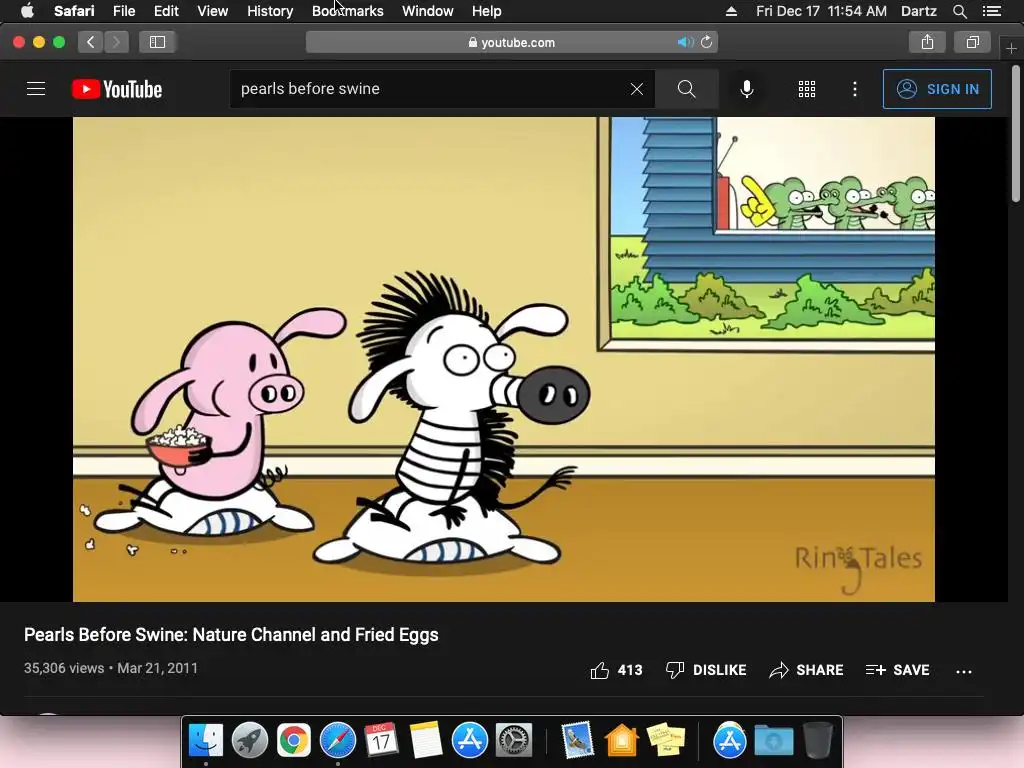Open Spotlight search in menu bar
The height and width of the screenshot is (768, 1024).
(959, 11)
